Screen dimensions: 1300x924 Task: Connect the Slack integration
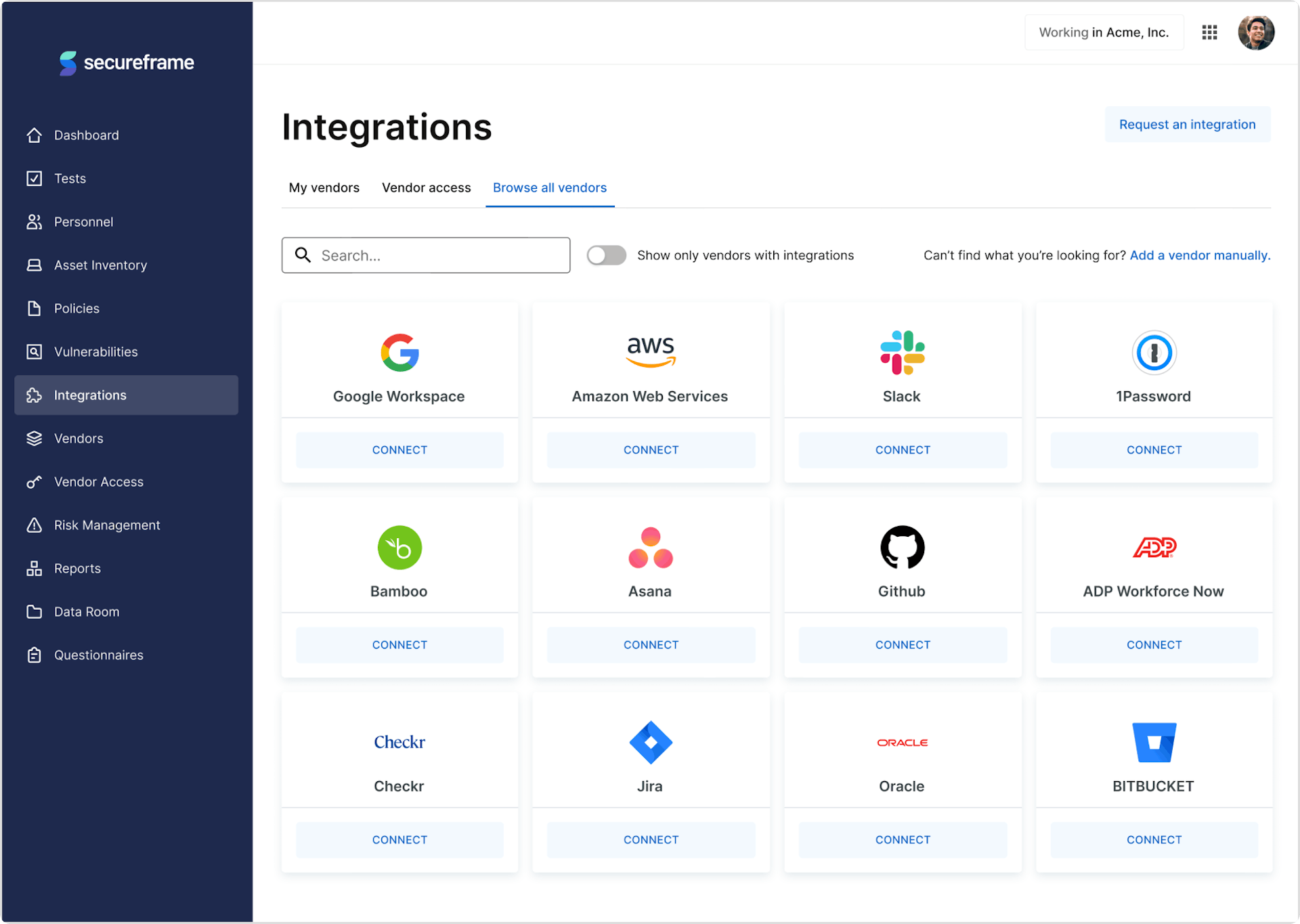tap(902, 450)
